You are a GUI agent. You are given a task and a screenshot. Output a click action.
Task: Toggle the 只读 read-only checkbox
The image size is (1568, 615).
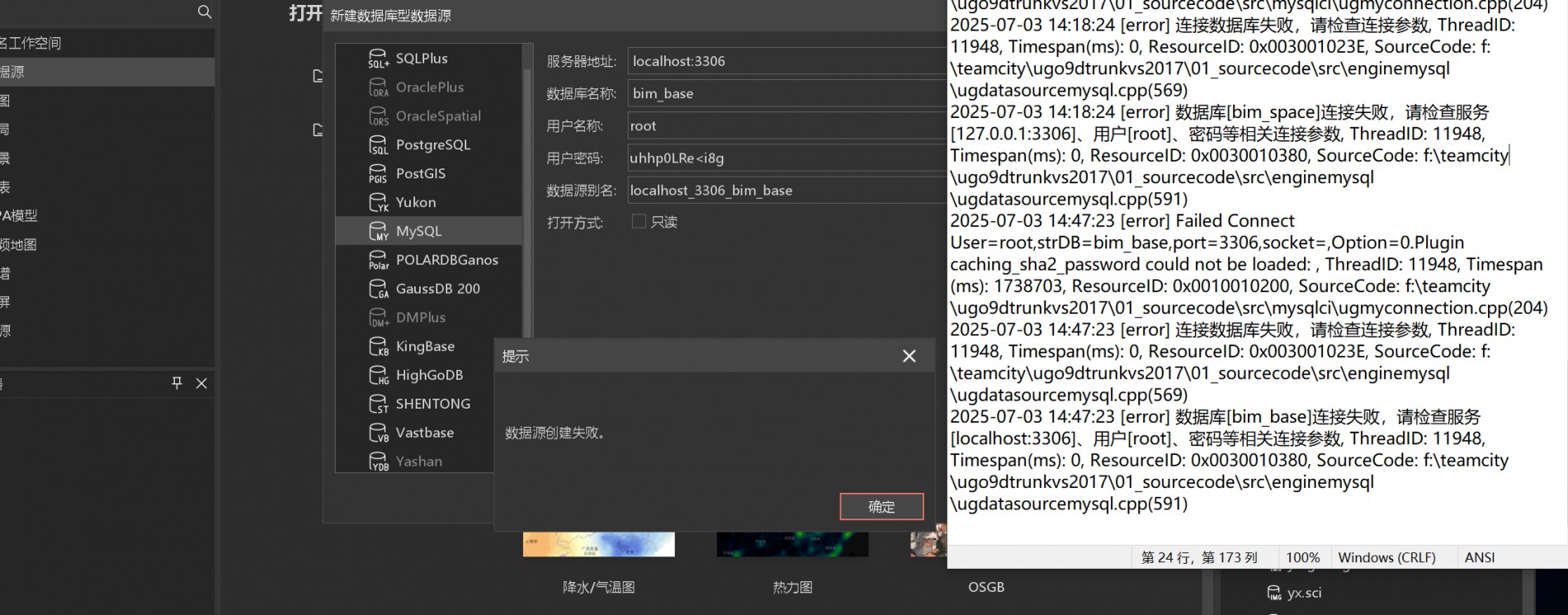coord(639,221)
